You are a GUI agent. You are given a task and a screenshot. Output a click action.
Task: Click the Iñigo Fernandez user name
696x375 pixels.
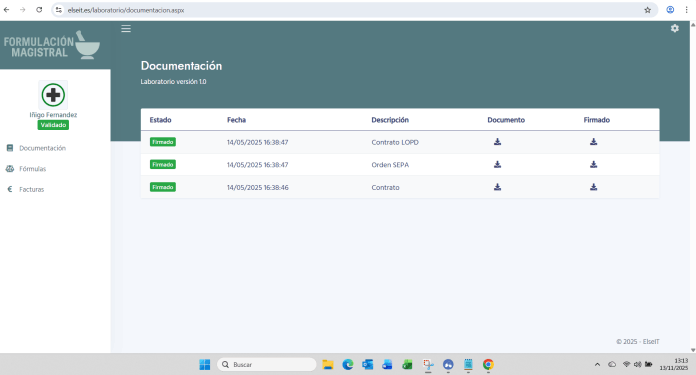(x=53, y=115)
